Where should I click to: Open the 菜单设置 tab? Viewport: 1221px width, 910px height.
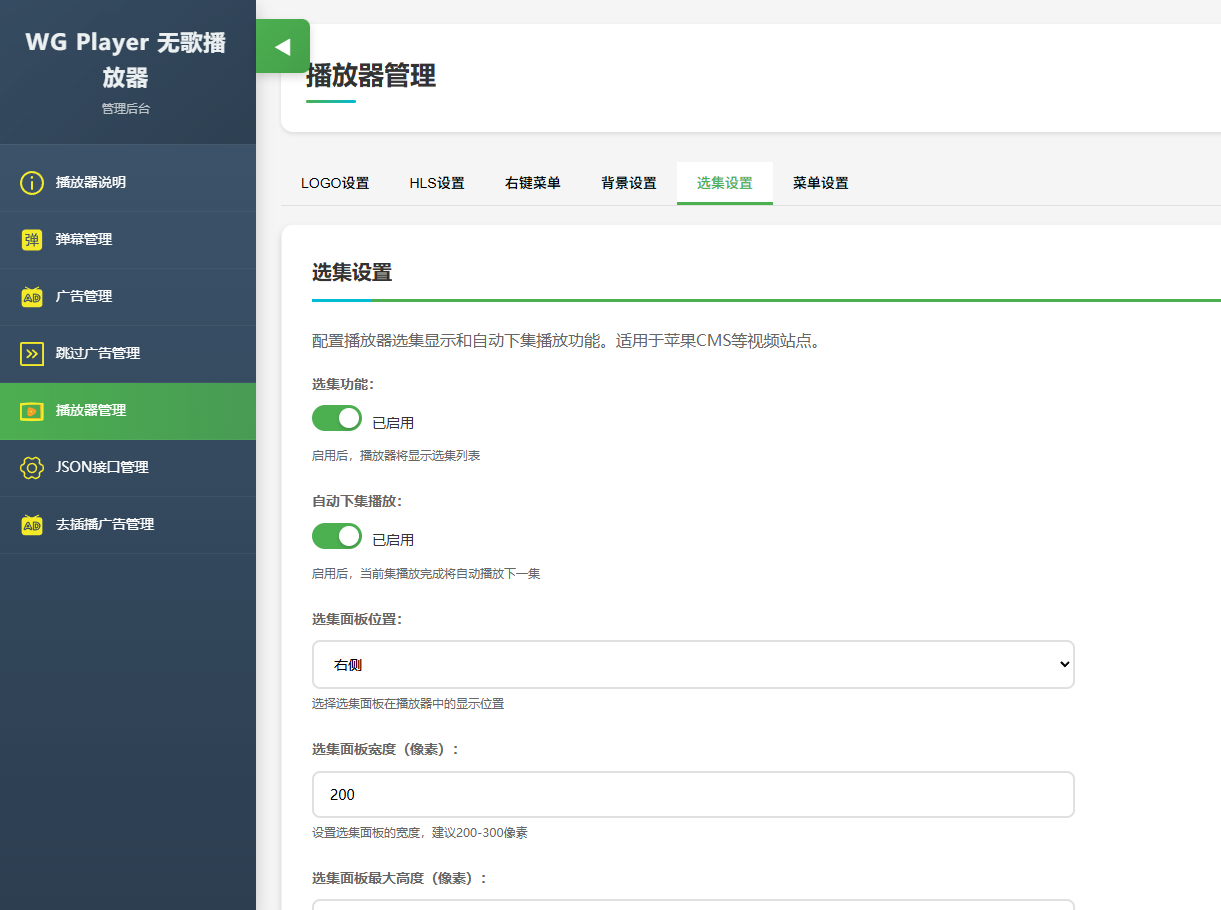pyautogui.click(x=821, y=183)
